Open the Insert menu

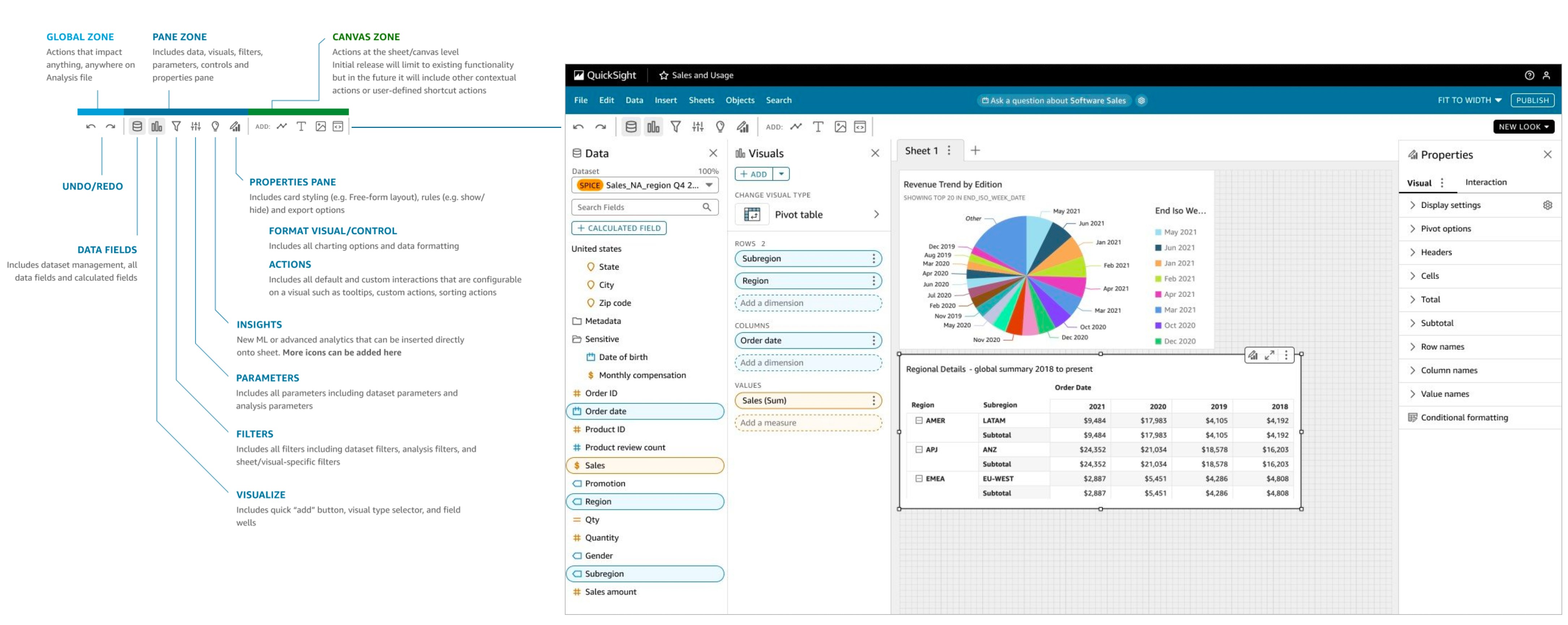click(665, 100)
